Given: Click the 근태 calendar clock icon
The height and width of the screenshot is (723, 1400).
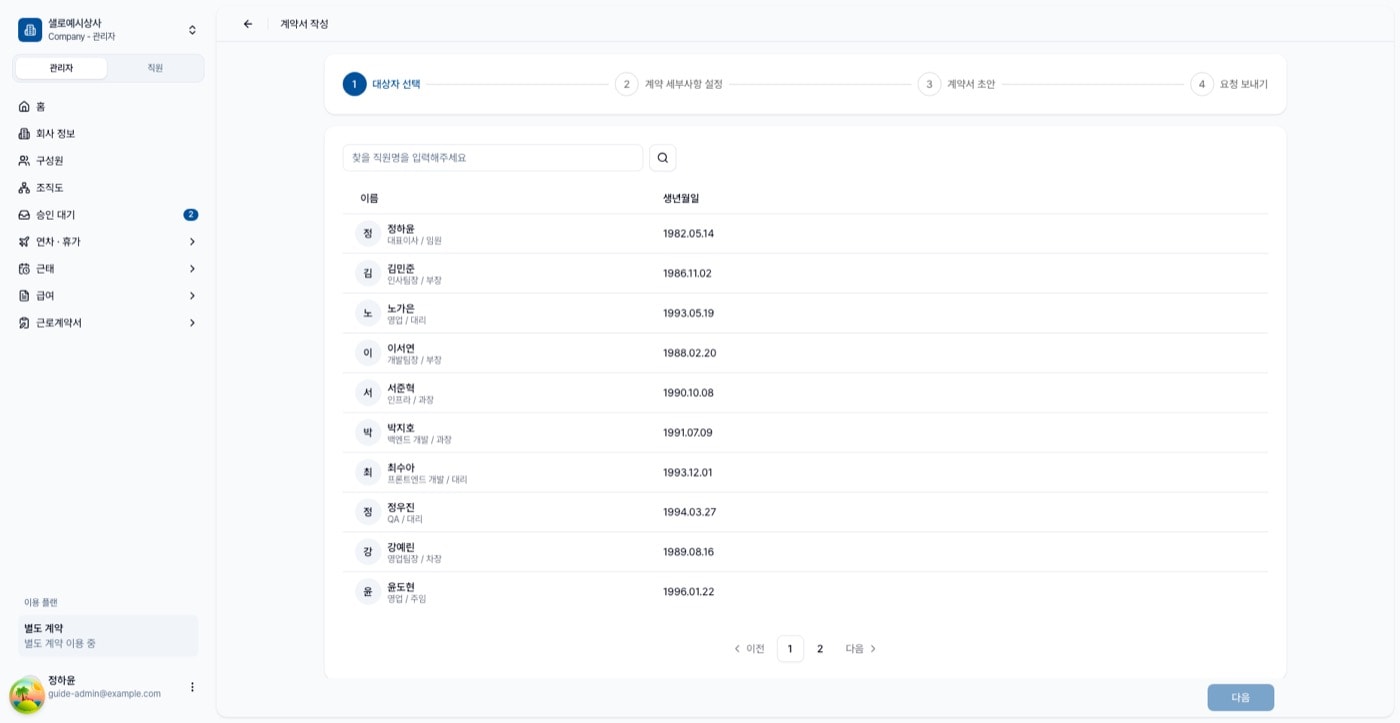Looking at the screenshot, I should (x=24, y=268).
